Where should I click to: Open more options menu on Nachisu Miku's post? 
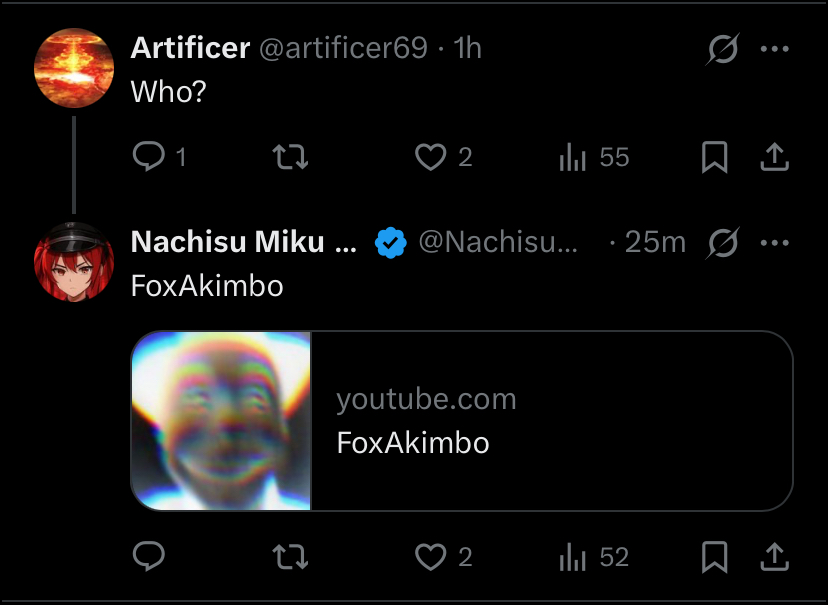click(x=774, y=243)
